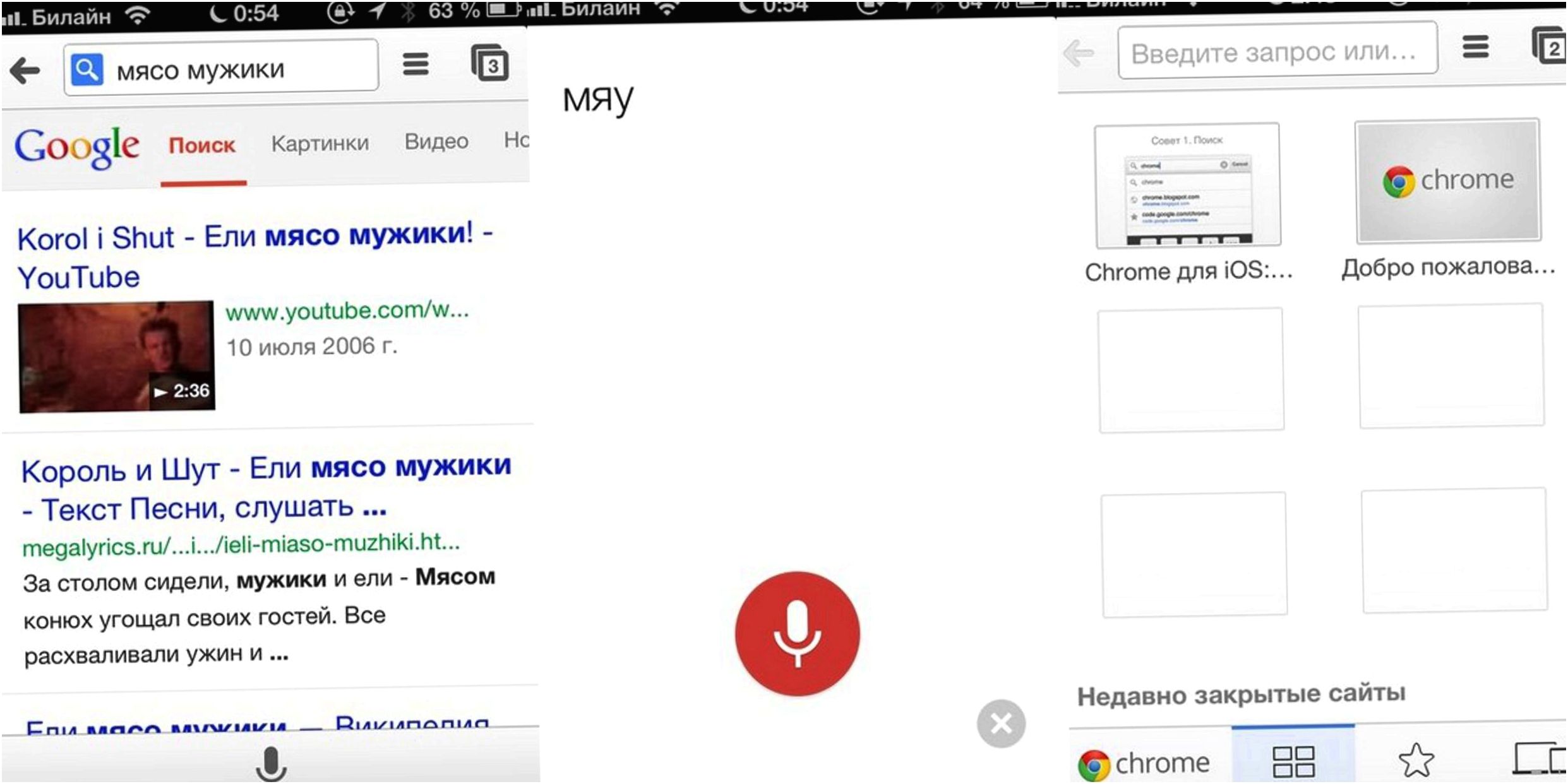
Task: Open other devices icon in bottom bar
Action: [x=1540, y=757]
